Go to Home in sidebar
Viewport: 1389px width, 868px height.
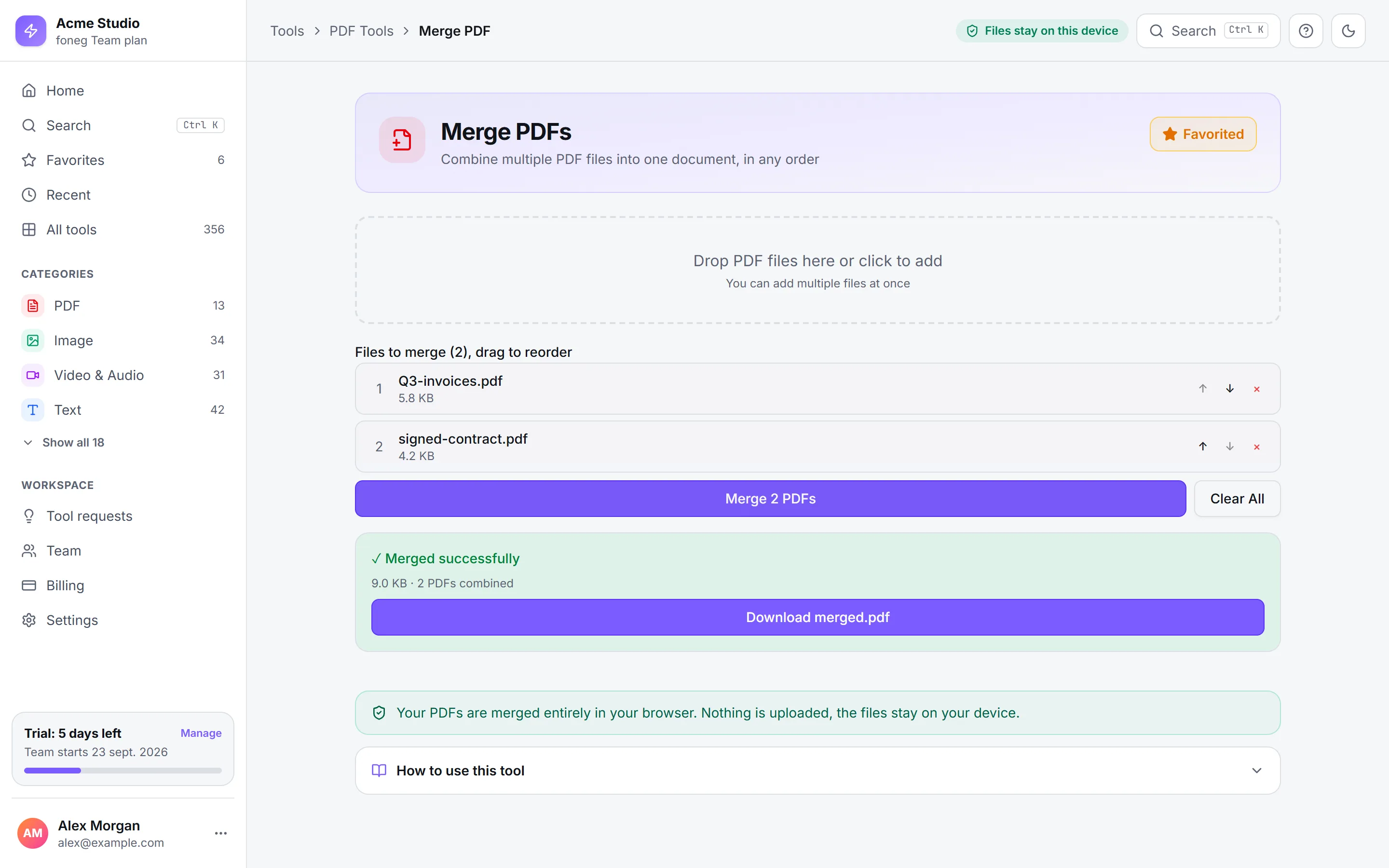(123, 91)
